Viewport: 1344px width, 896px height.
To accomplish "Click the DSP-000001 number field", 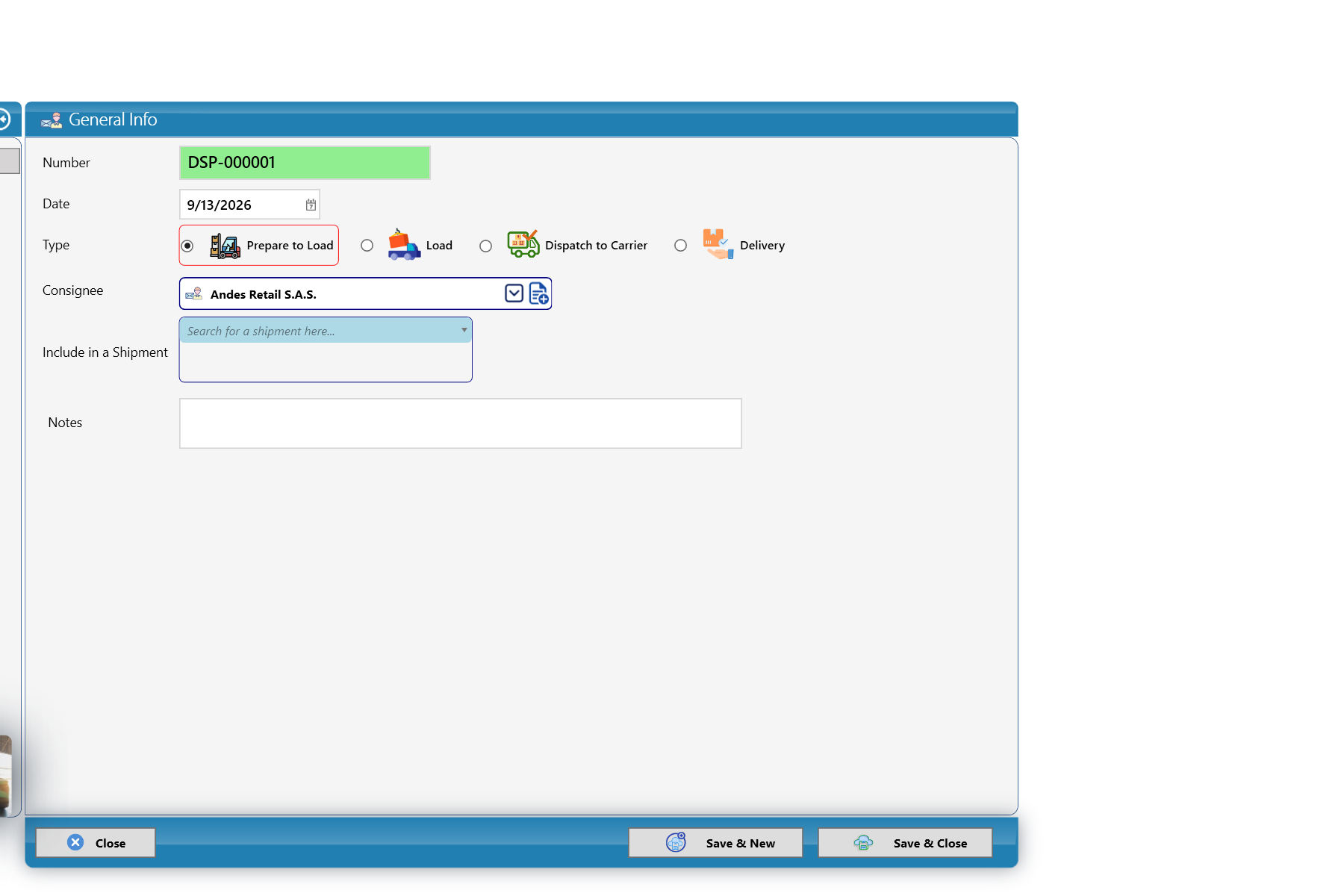I will [305, 163].
